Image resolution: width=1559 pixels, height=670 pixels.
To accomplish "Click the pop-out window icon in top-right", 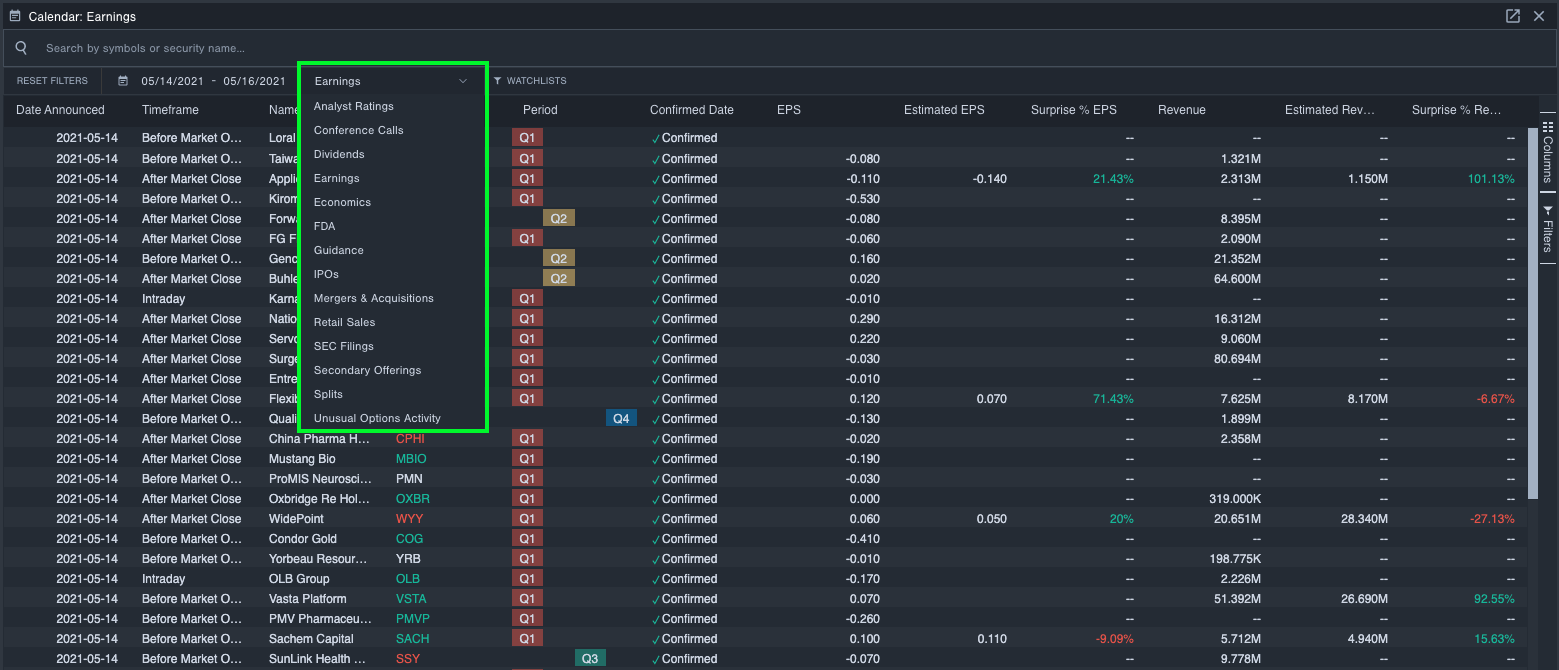I will (x=1513, y=15).
